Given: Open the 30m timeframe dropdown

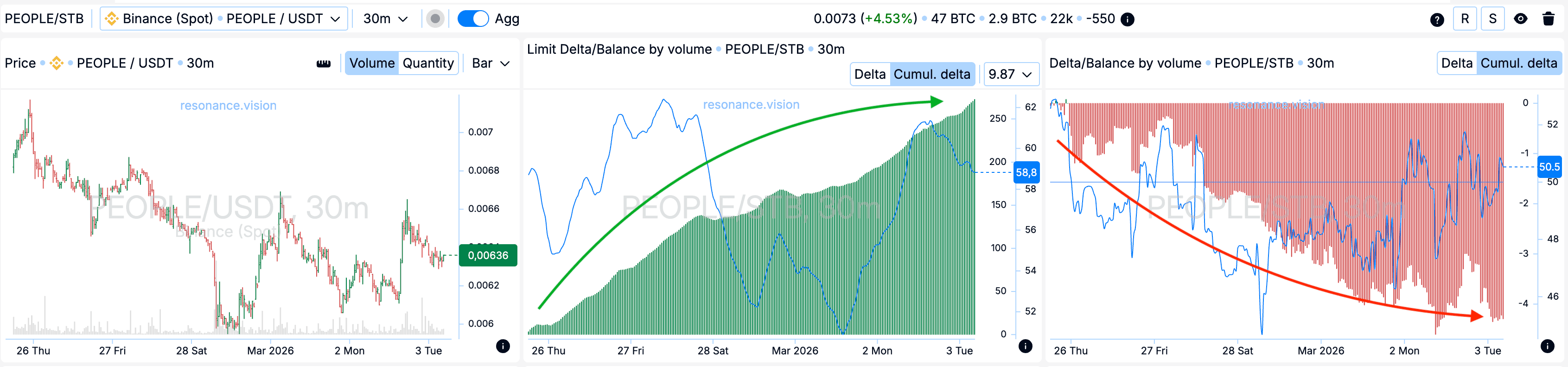Looking at the screenshot, I should (x=385, y=19).
